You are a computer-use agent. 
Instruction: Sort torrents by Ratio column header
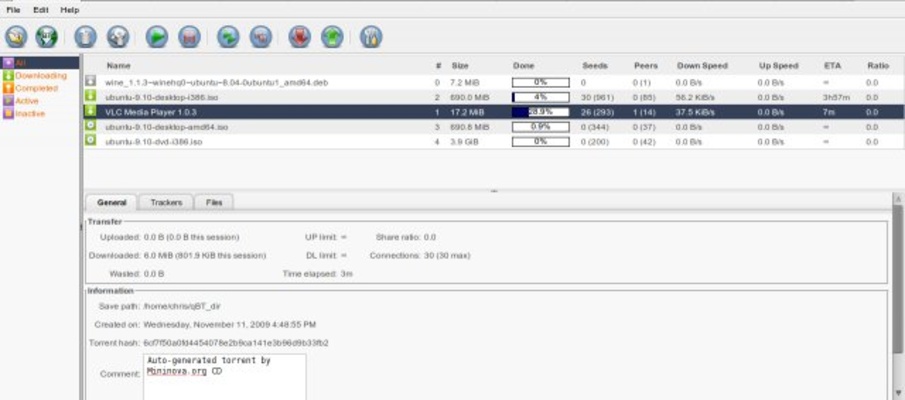tap(877, 66)
